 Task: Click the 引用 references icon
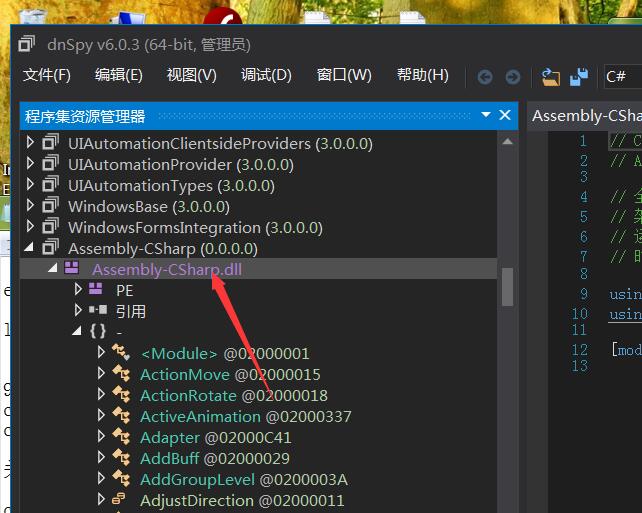coord(98,310)
